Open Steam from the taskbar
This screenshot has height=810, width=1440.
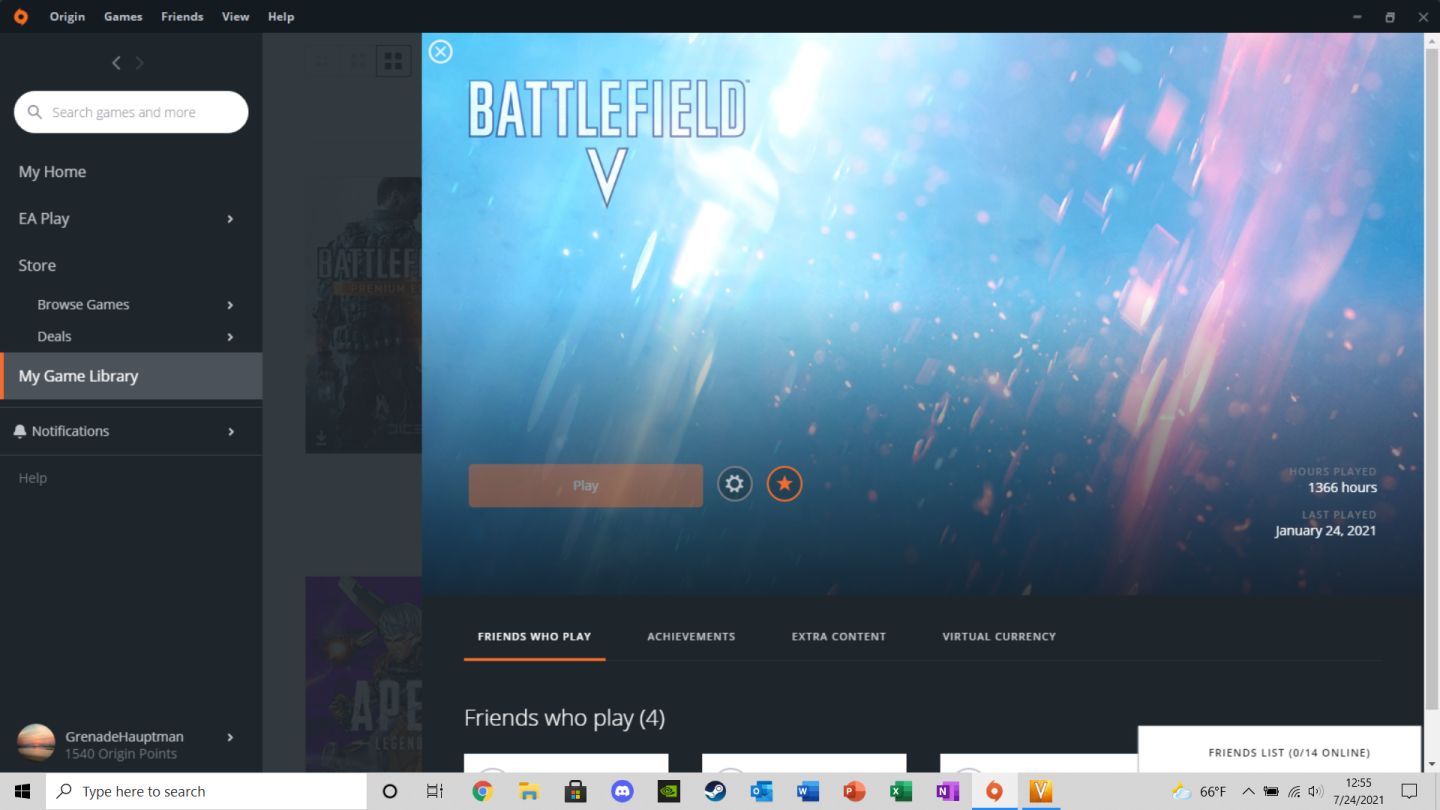pyautogui.click(x=715, y=791)
